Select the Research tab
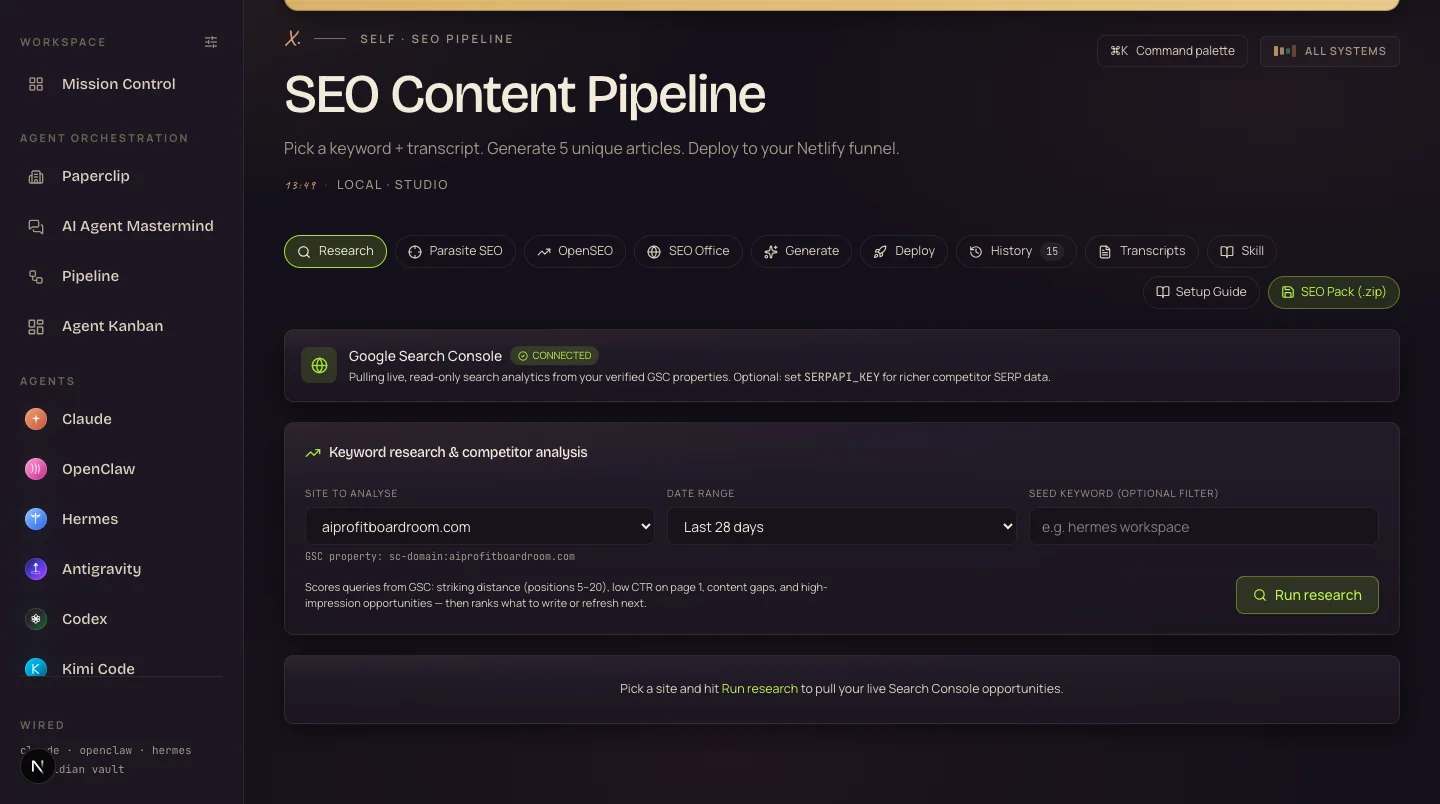1440x804 pixels. tap(335, 251)
